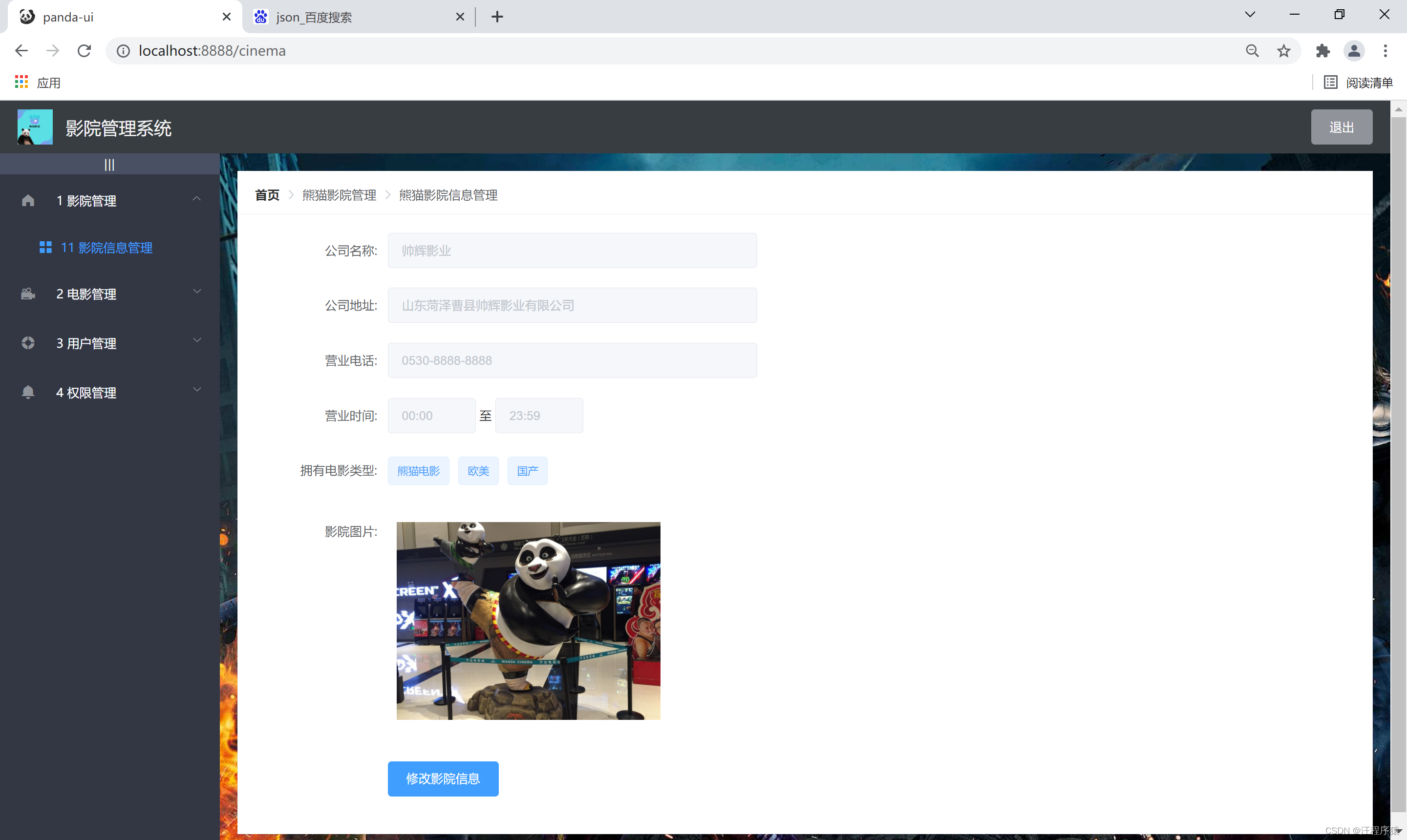Click the browser address bar URL
The height and width of the screenshot is (840, 1407).
tap(213, 51)
